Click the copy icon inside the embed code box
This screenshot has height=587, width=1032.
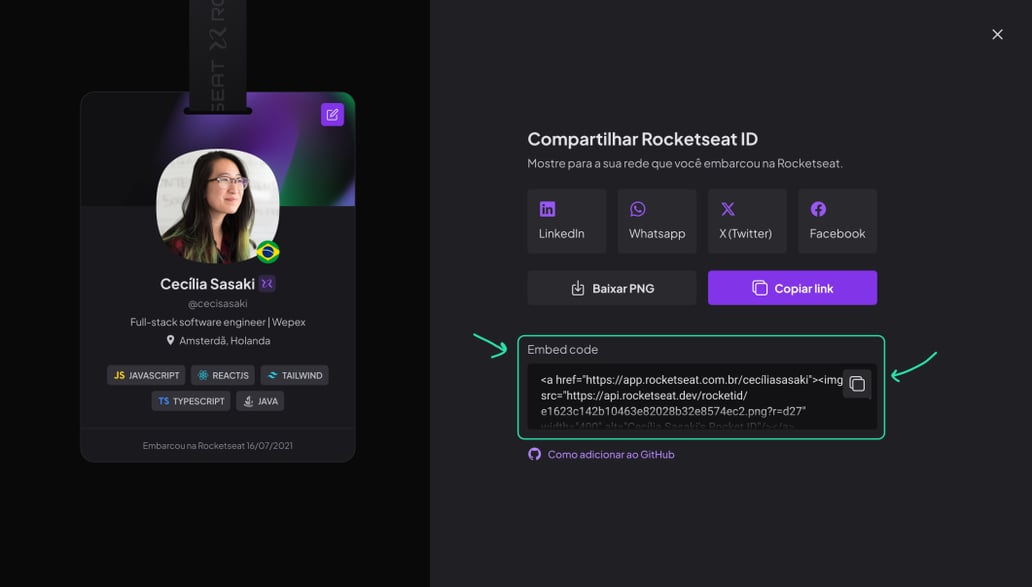857,383
